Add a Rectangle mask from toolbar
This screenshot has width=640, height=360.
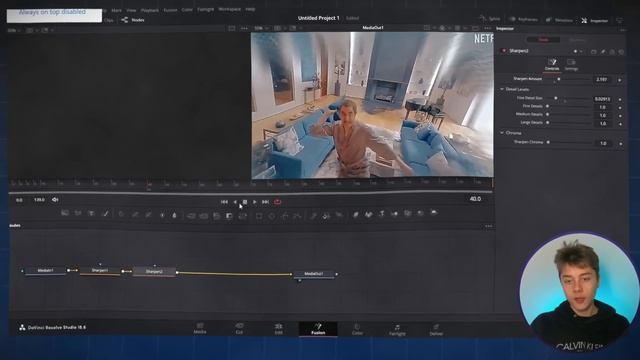point(259,216)
